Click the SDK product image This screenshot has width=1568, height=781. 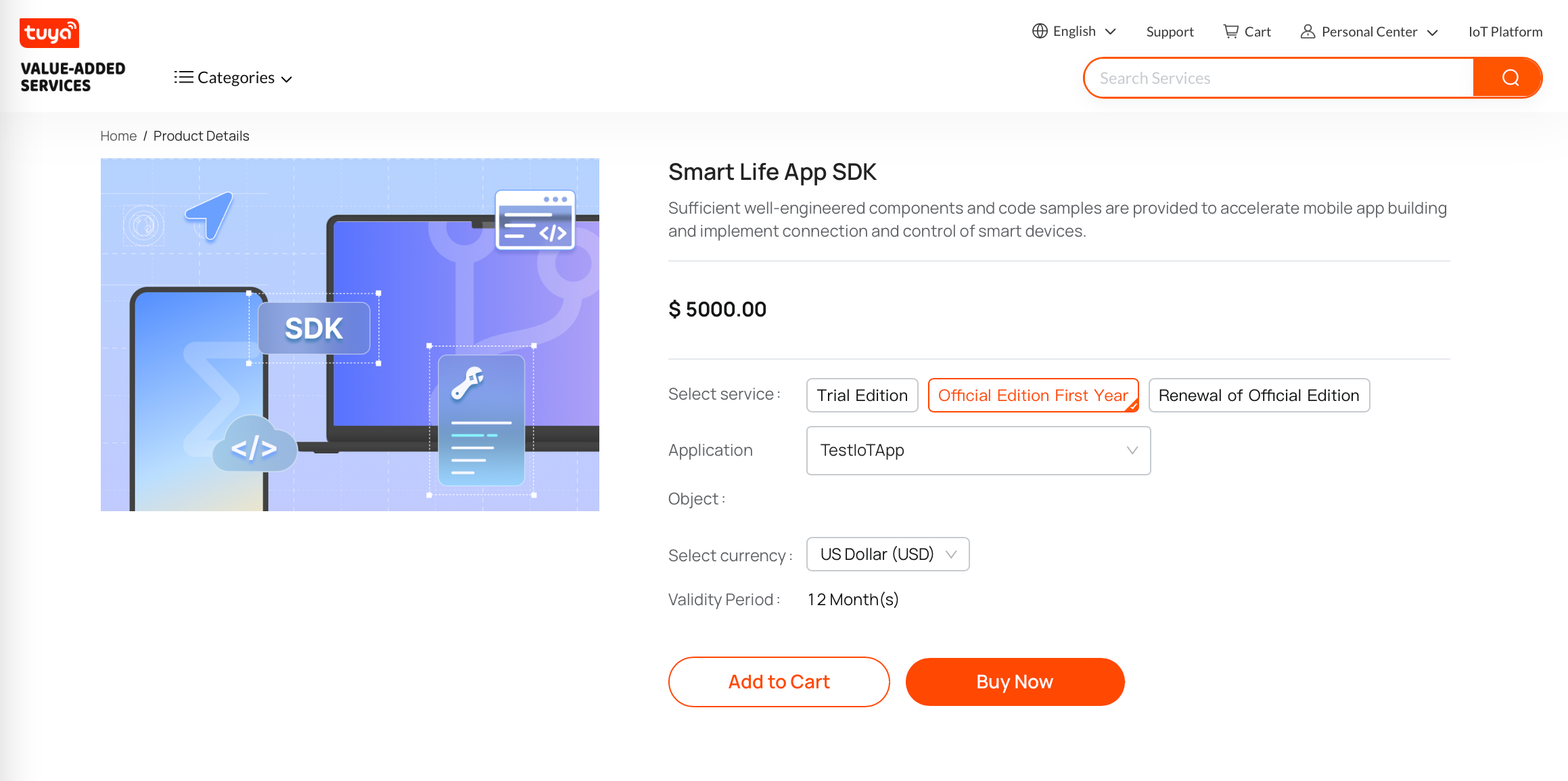(x=350, y=334)
